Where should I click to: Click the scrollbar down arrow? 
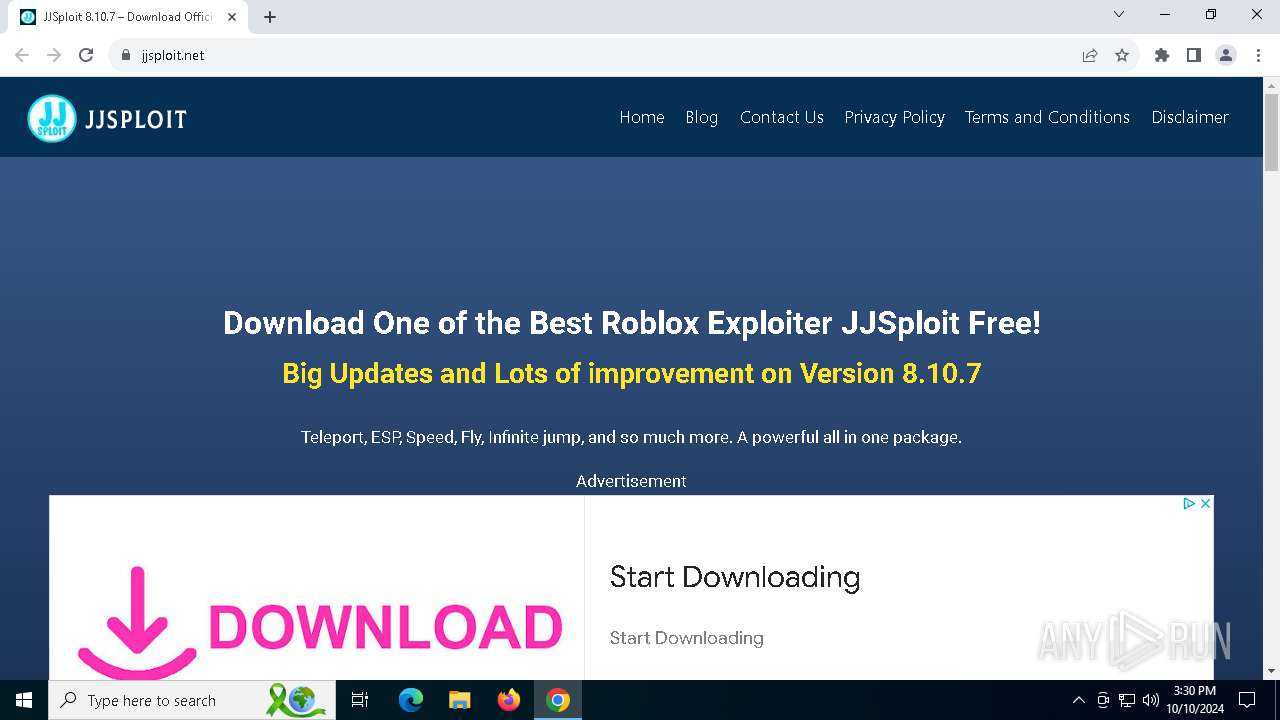tap(1271, 671)
